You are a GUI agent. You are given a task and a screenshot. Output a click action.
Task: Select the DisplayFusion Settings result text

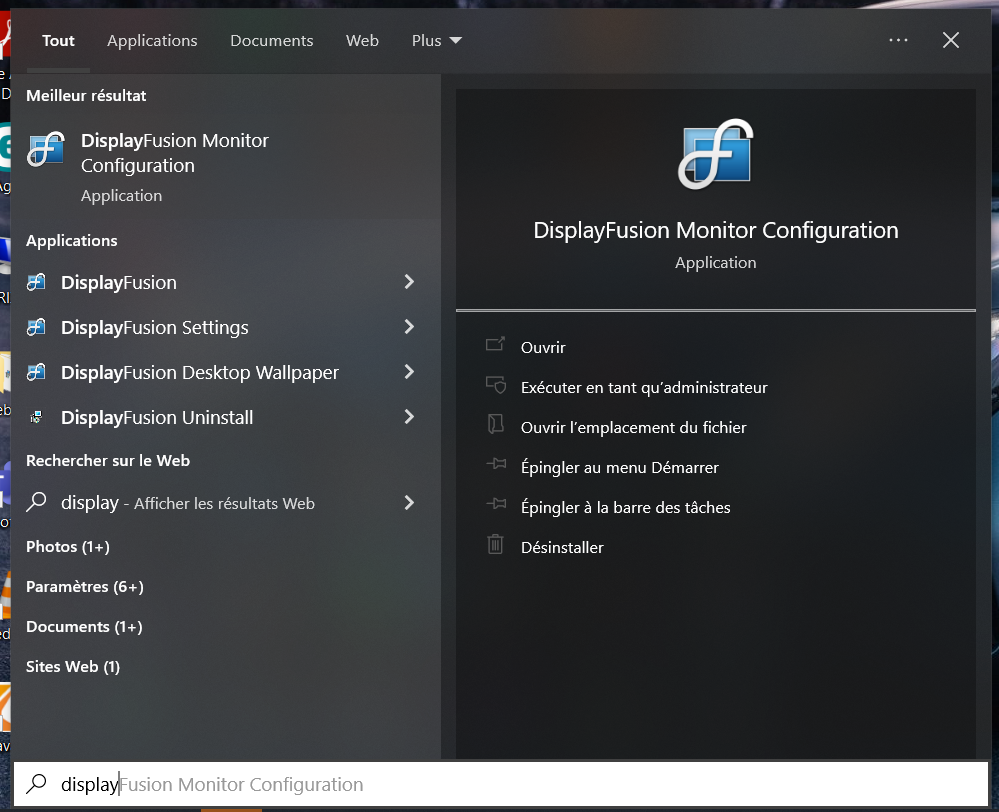click(155, 328)
